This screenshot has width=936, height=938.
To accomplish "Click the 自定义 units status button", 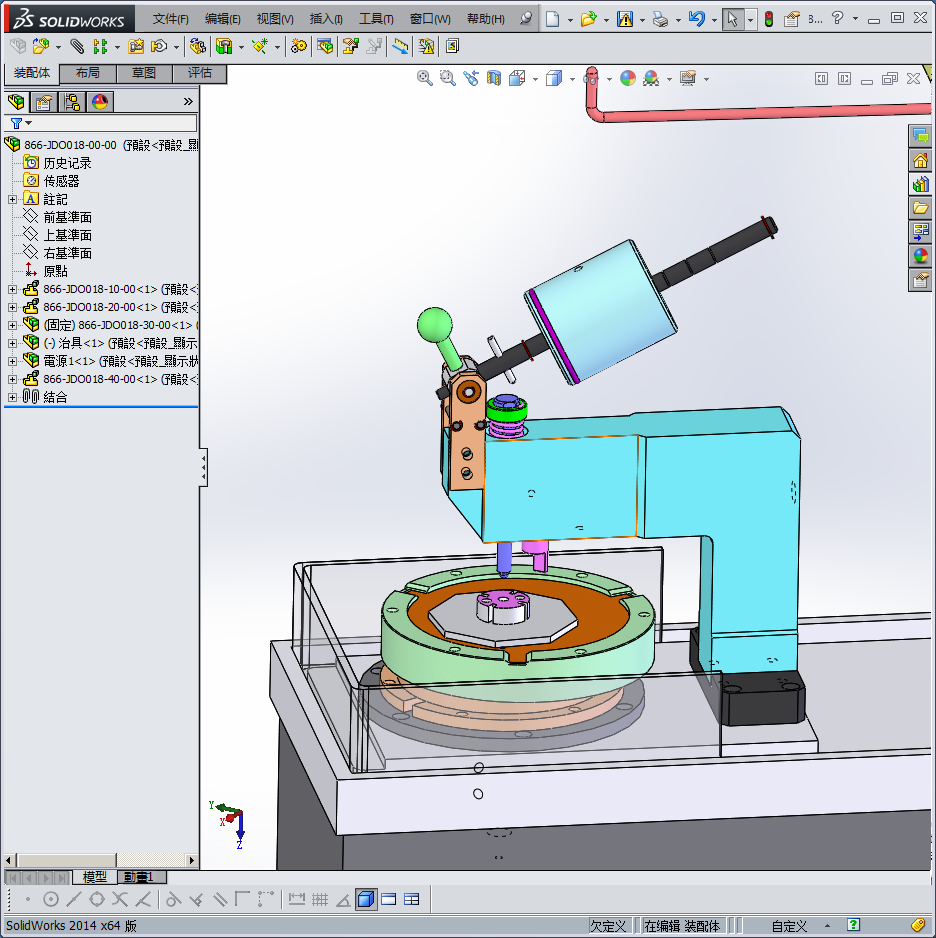I will pos(789,926).
